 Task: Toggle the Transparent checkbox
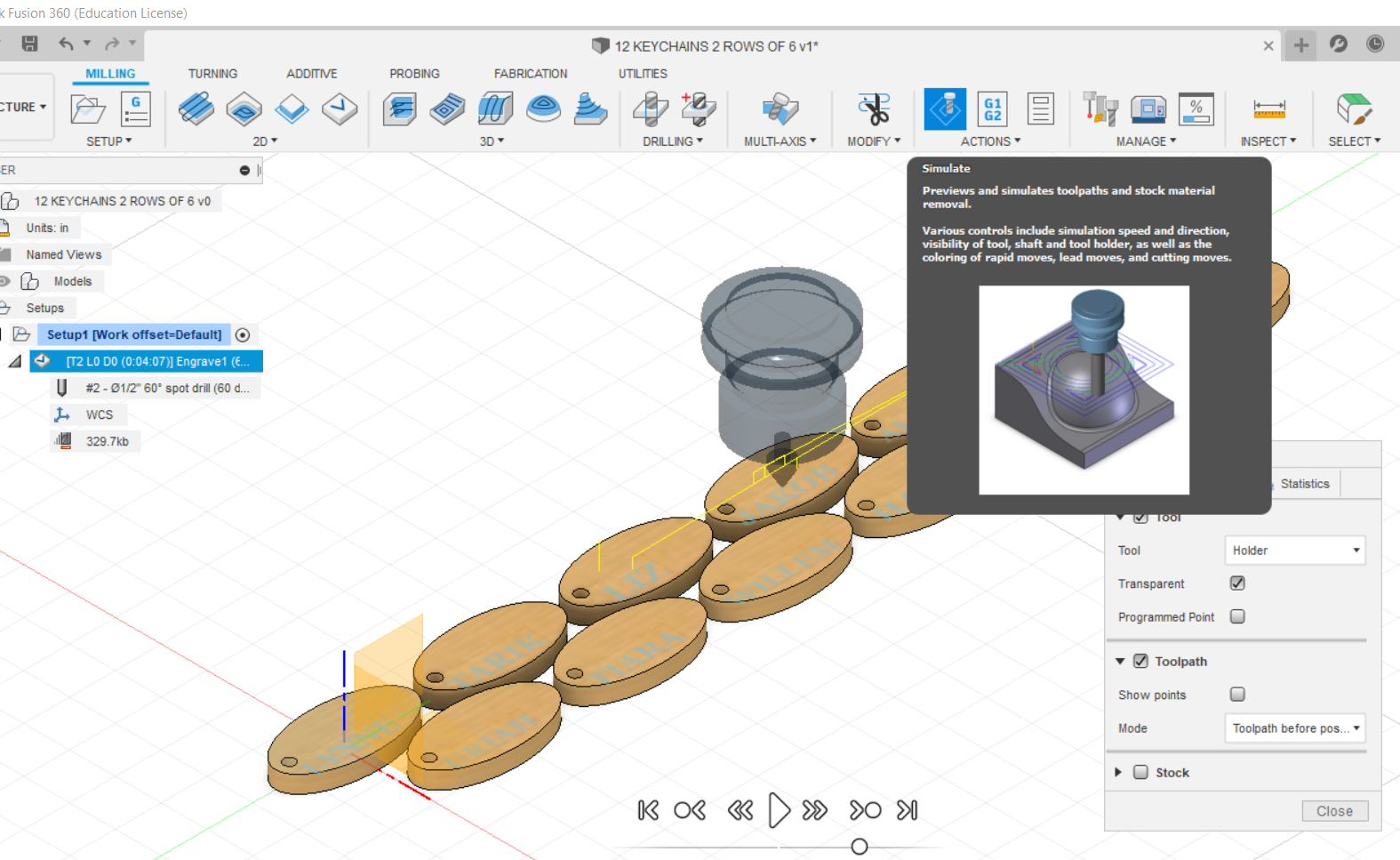[x=1237, y=583]
